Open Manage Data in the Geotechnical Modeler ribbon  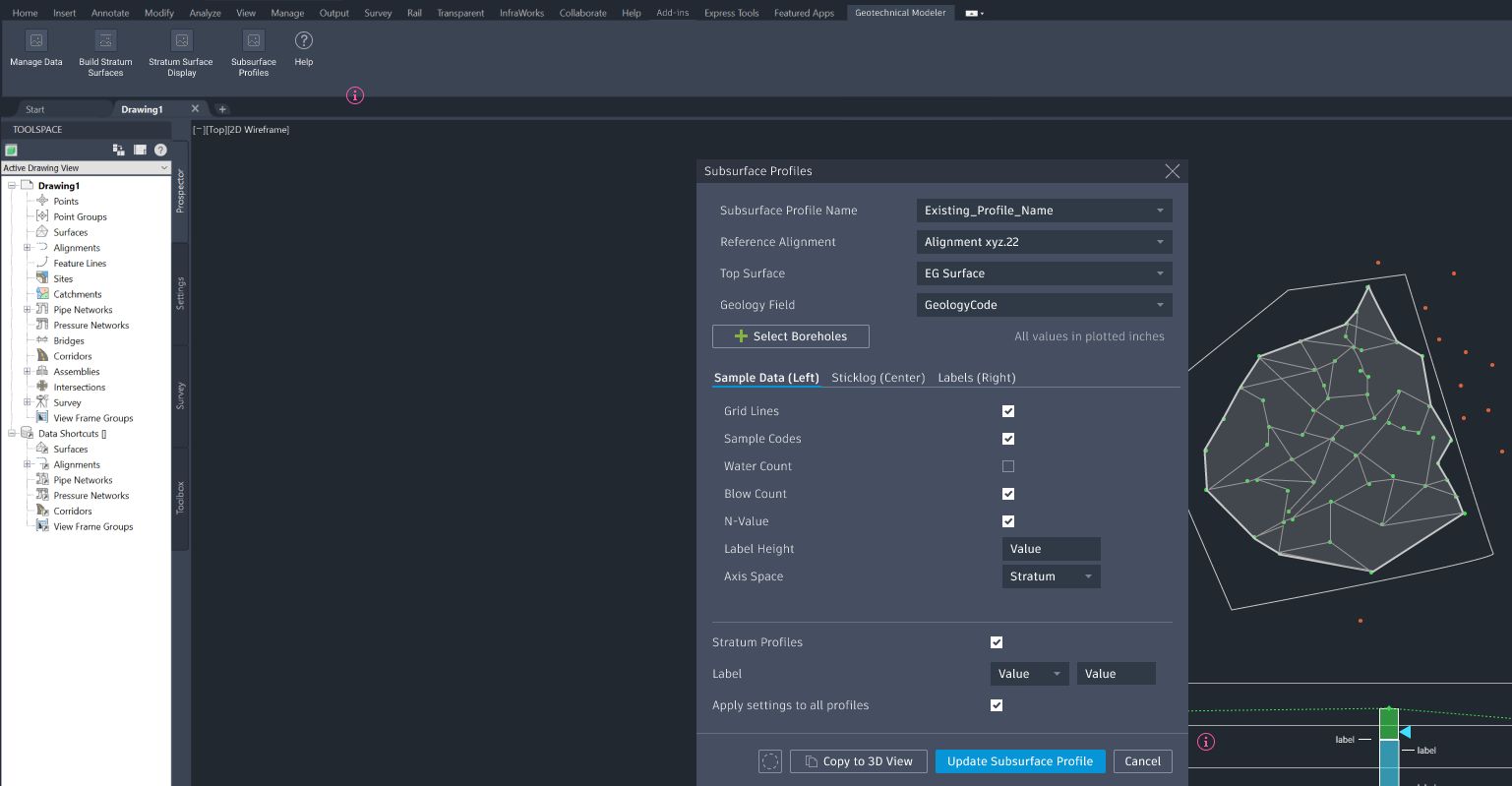(x=35, y=53)
